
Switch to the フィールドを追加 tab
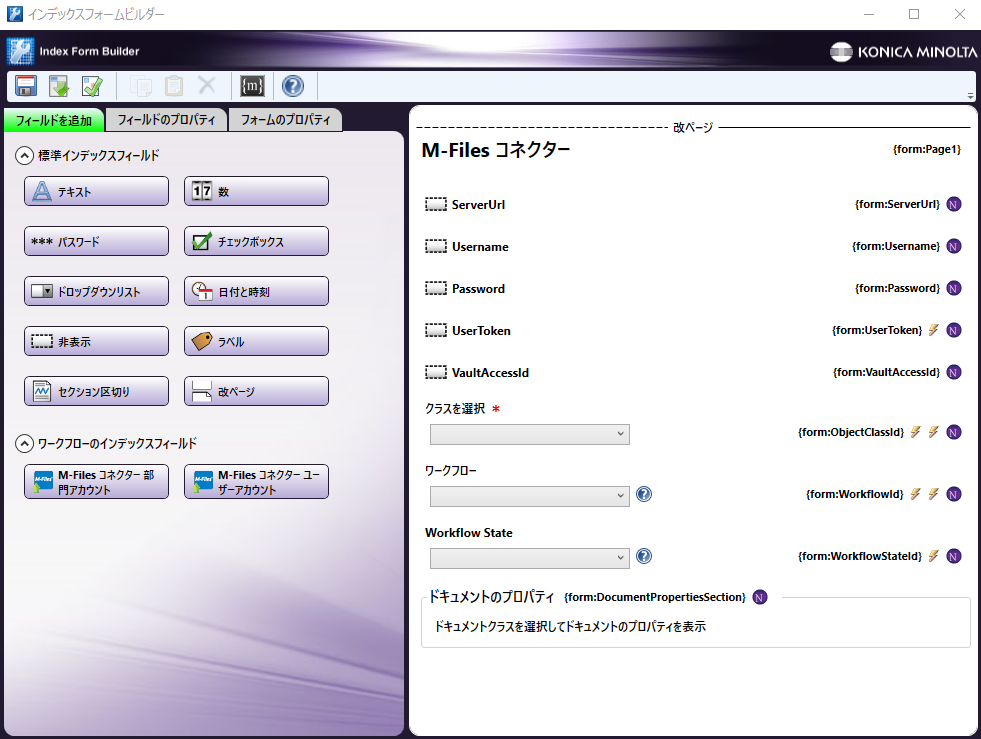pos(54,120)
